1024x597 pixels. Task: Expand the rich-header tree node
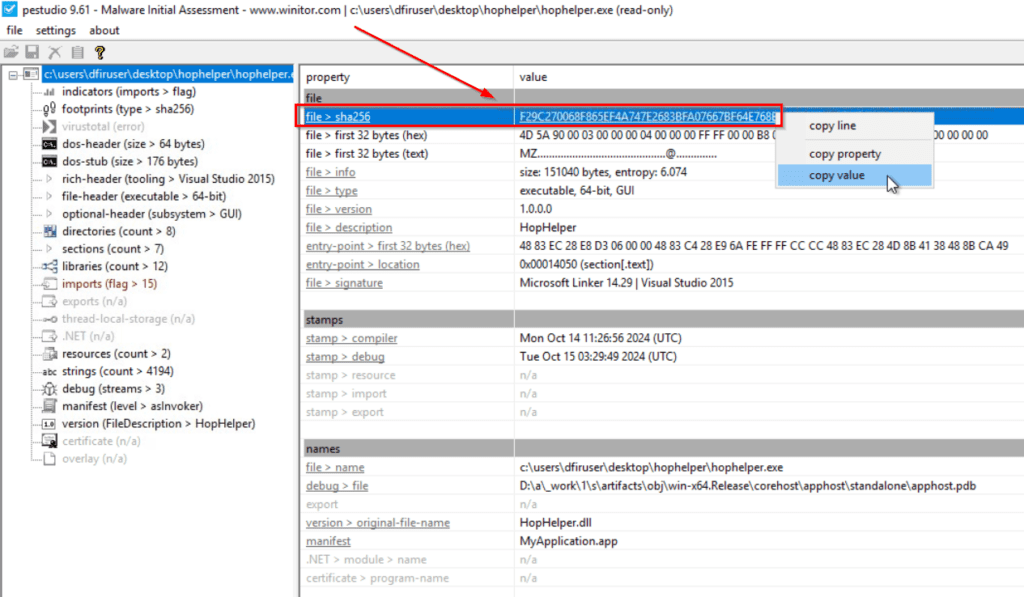click(48, 179)
